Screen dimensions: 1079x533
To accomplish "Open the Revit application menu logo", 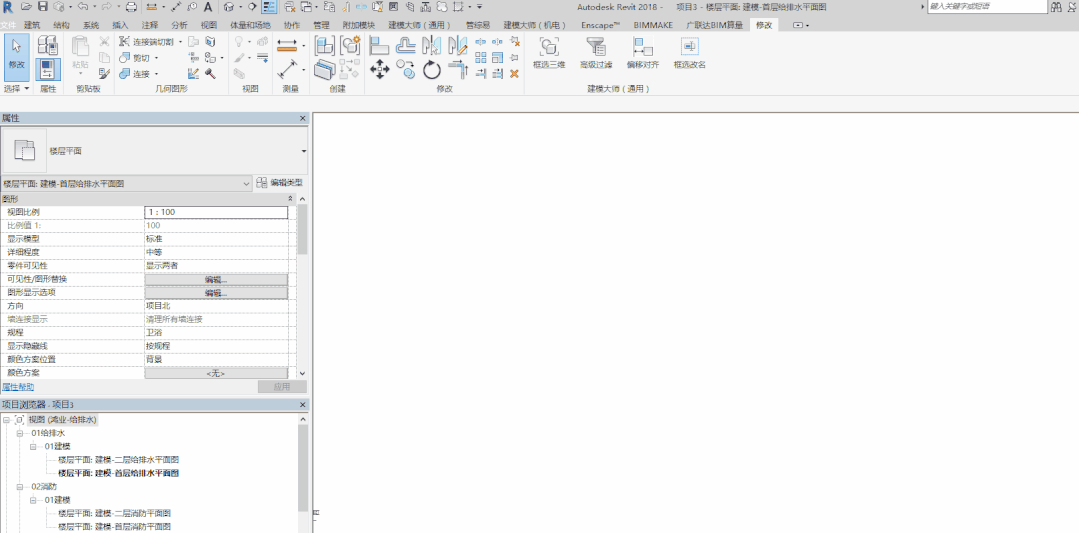I will (8, 6).
